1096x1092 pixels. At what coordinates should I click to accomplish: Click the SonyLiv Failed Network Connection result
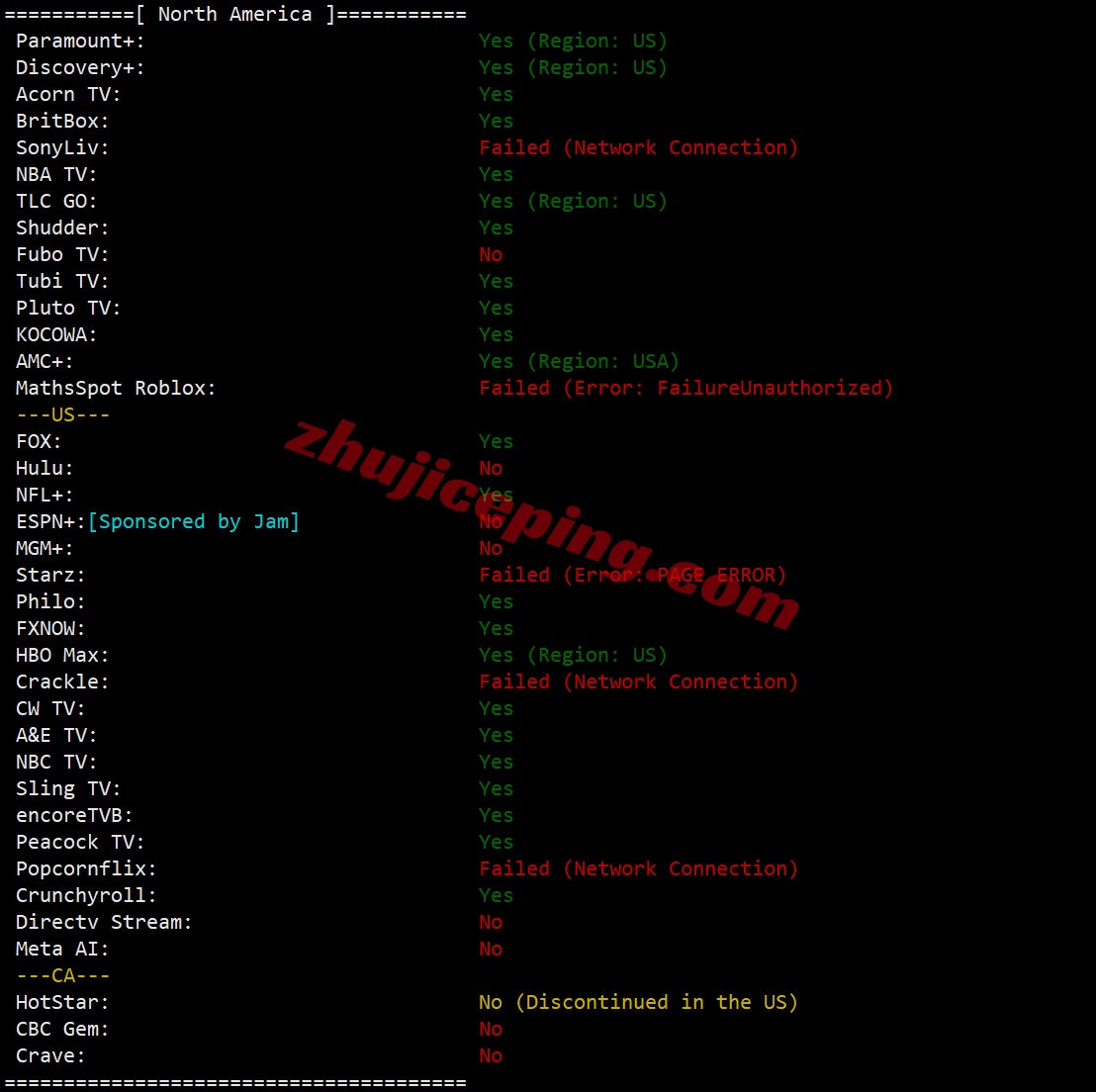click(x=638, y=147)
